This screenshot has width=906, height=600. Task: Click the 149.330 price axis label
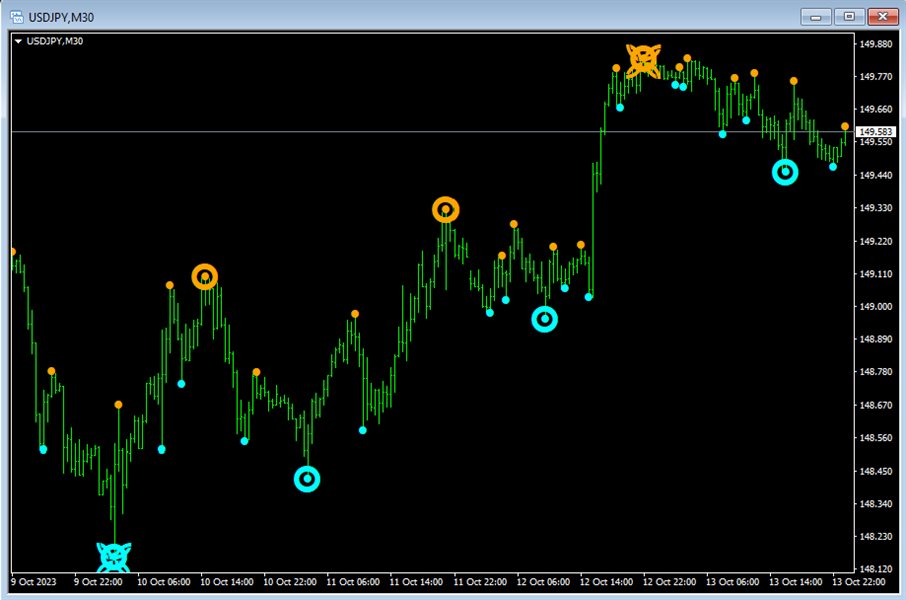click(876, 208)
